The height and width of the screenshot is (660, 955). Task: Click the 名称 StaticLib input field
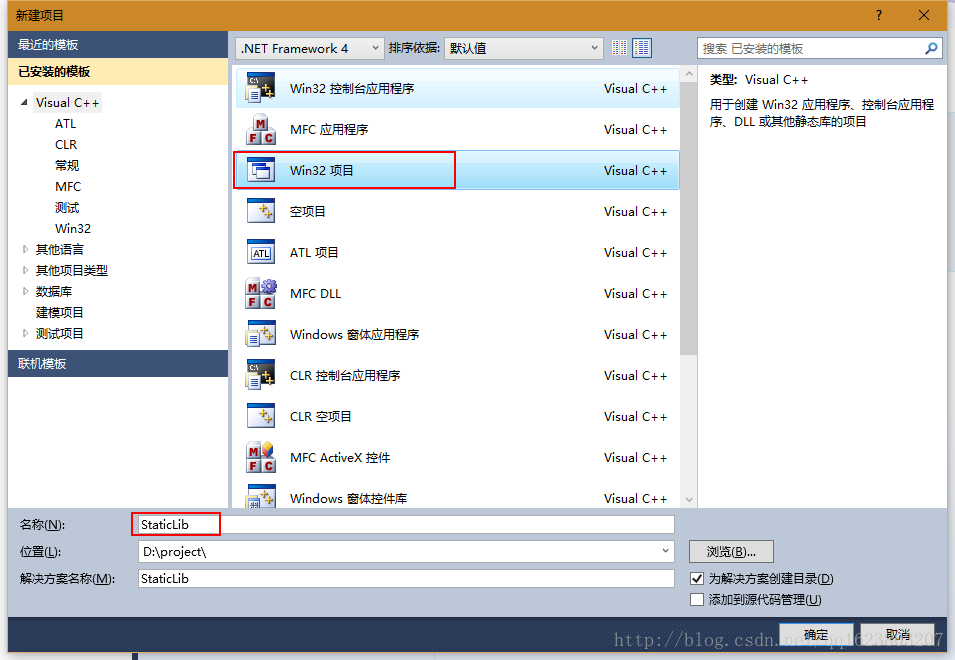pos(406,524)
